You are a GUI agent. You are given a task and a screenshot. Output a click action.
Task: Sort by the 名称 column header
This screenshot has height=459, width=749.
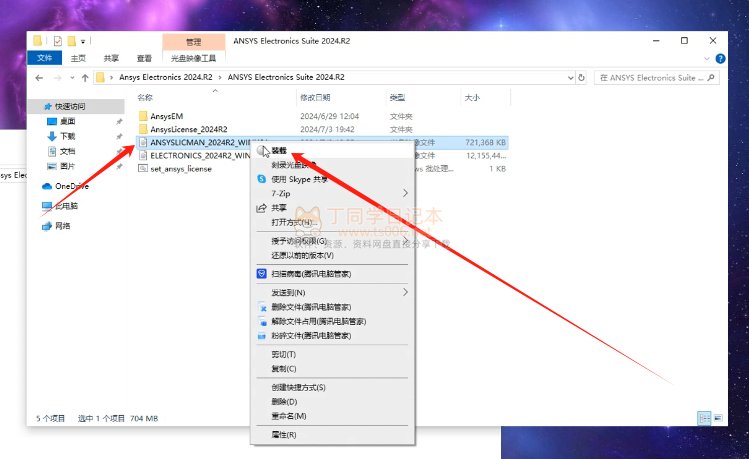click(145, 97)
